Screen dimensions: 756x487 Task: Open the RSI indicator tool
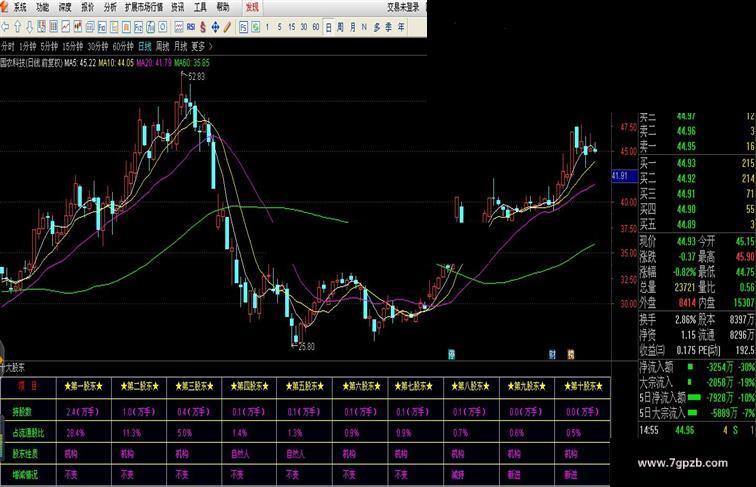[191, 27]
